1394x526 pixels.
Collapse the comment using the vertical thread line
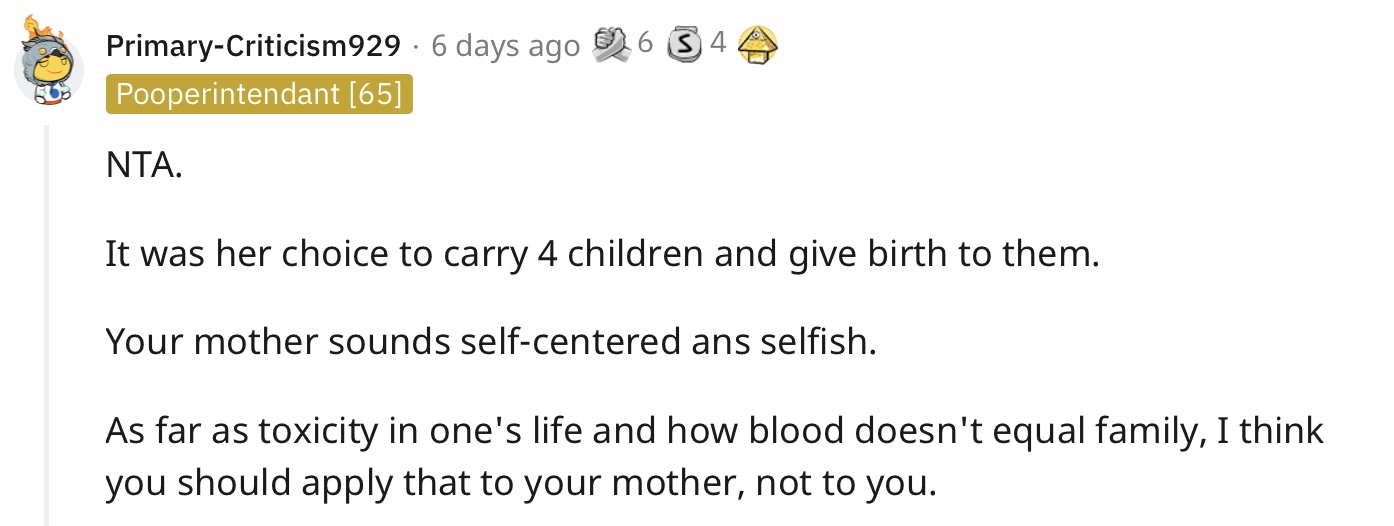pos(46,325)
